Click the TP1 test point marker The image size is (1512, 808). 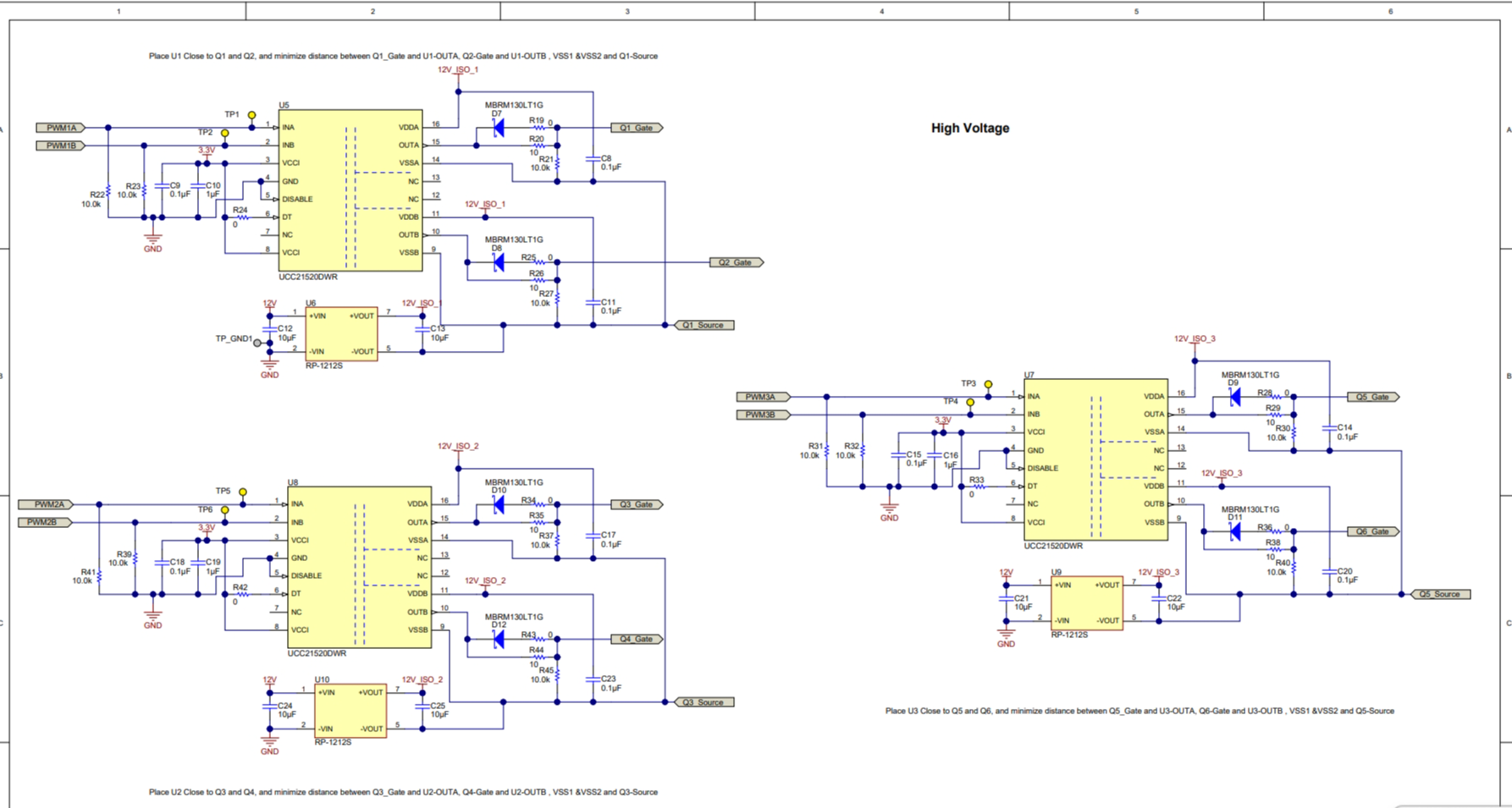[251, 115]
